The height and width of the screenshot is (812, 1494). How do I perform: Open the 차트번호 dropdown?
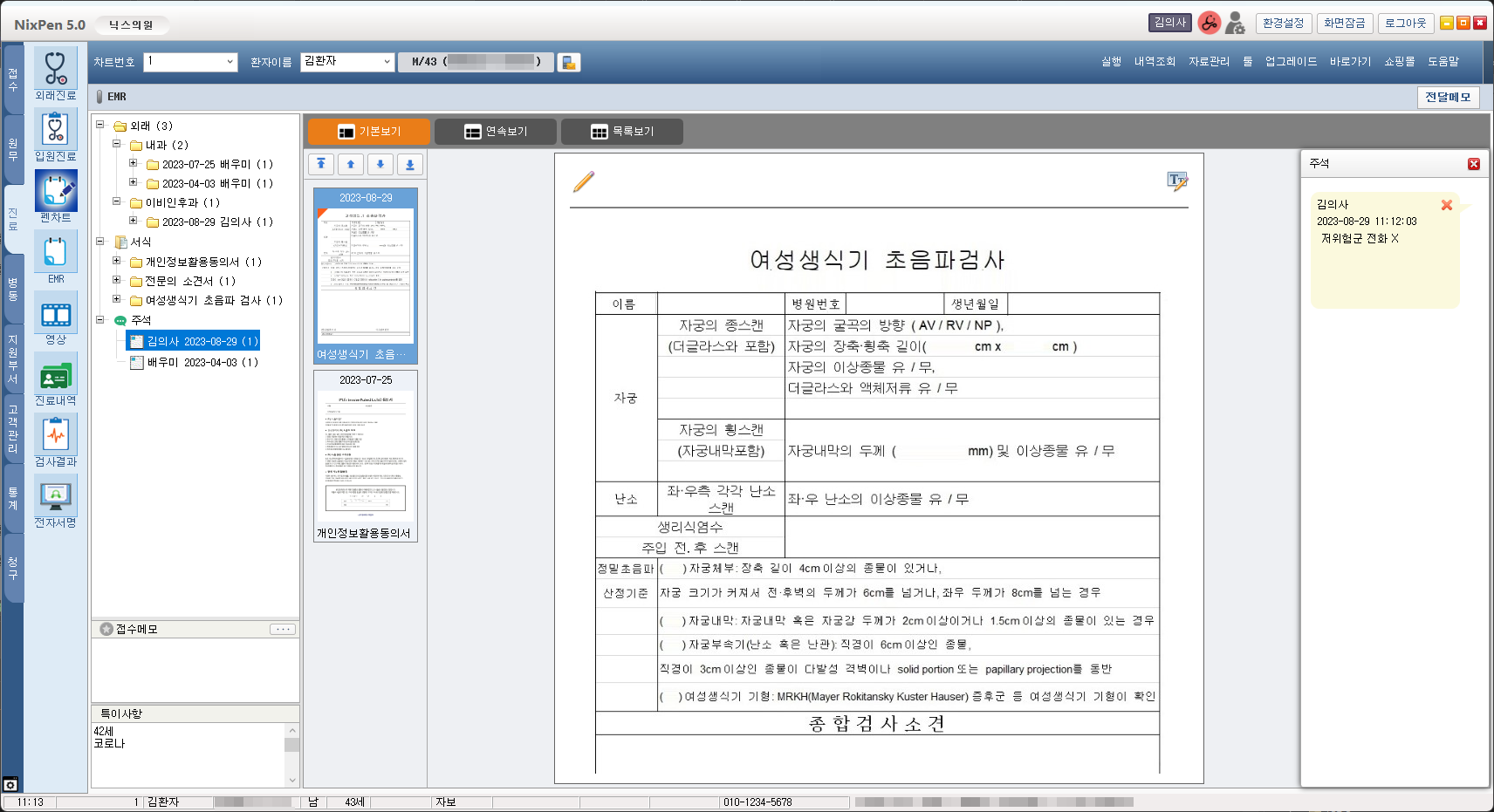[230, 62]
